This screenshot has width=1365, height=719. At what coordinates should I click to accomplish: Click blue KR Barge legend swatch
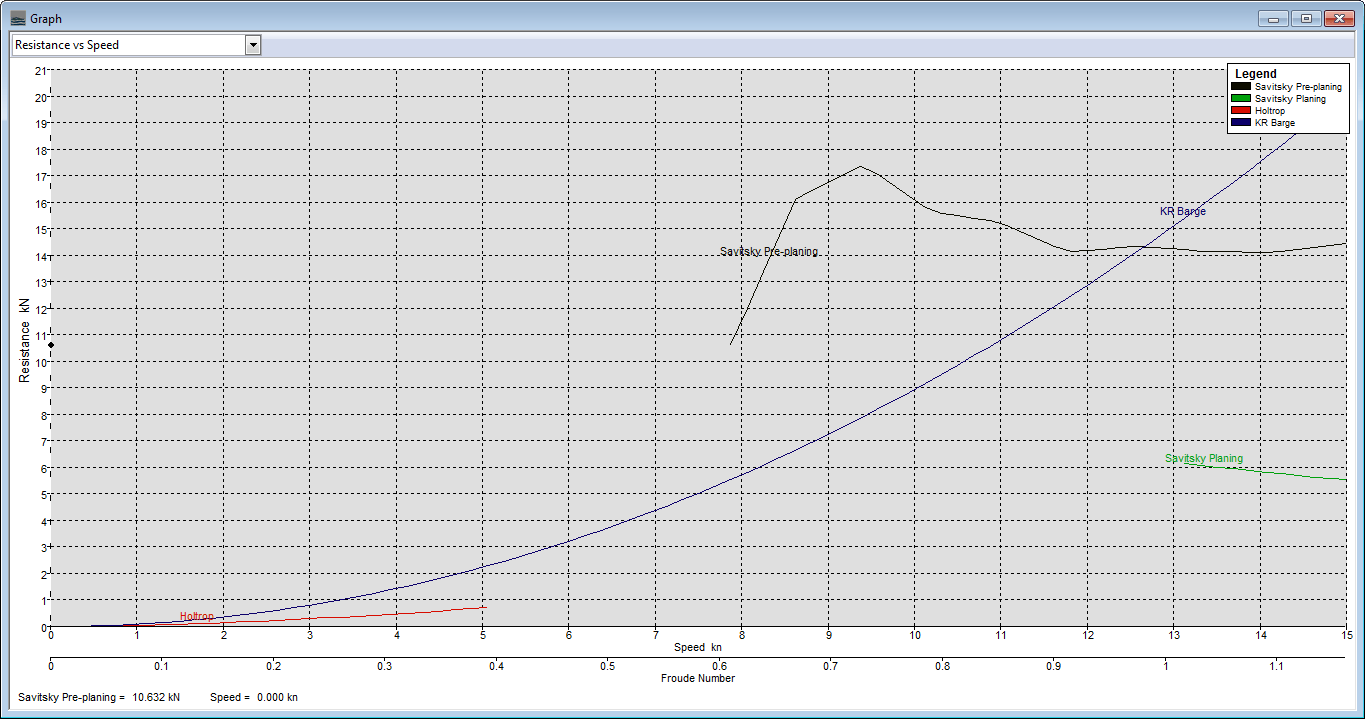point(1241,123)
